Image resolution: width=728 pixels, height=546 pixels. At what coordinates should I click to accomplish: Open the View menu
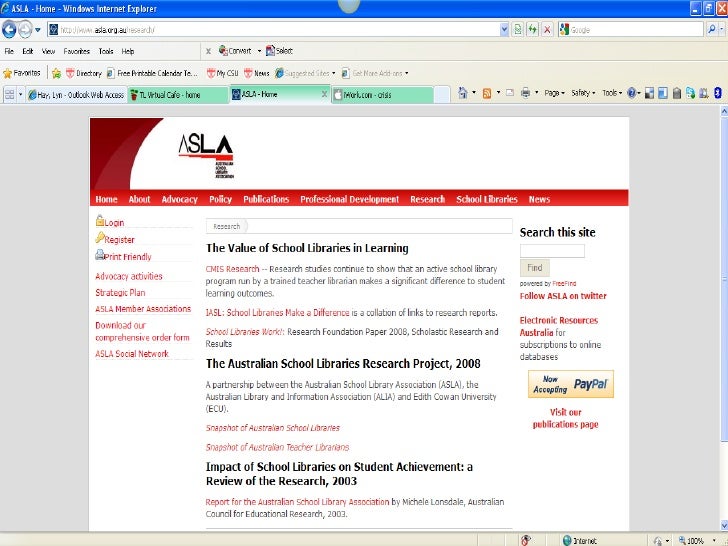pos(48,52)
